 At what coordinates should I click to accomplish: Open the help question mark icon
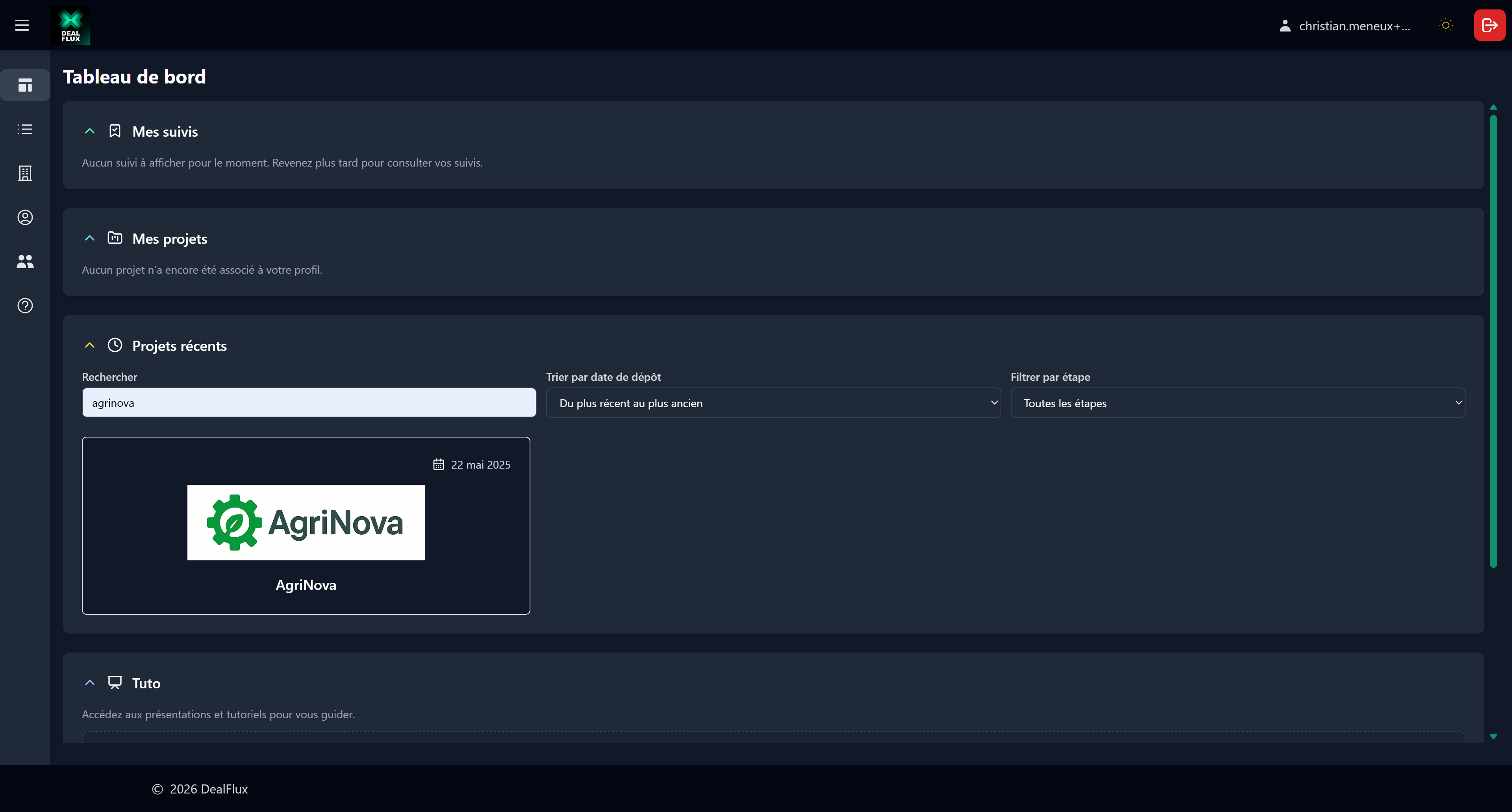tap(25, 305)
